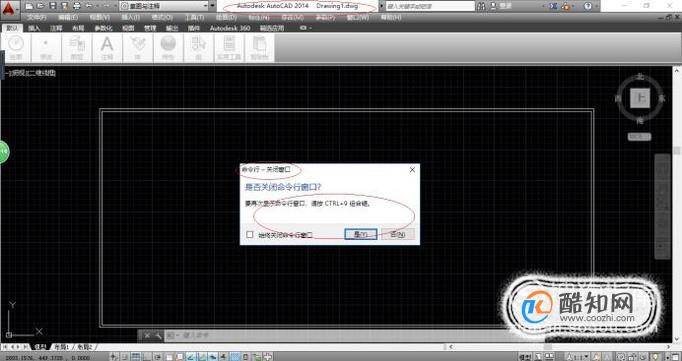Click Yes button in close dialog
The image size is (682, 361).
pyautogui.click(x=361, y=234)
